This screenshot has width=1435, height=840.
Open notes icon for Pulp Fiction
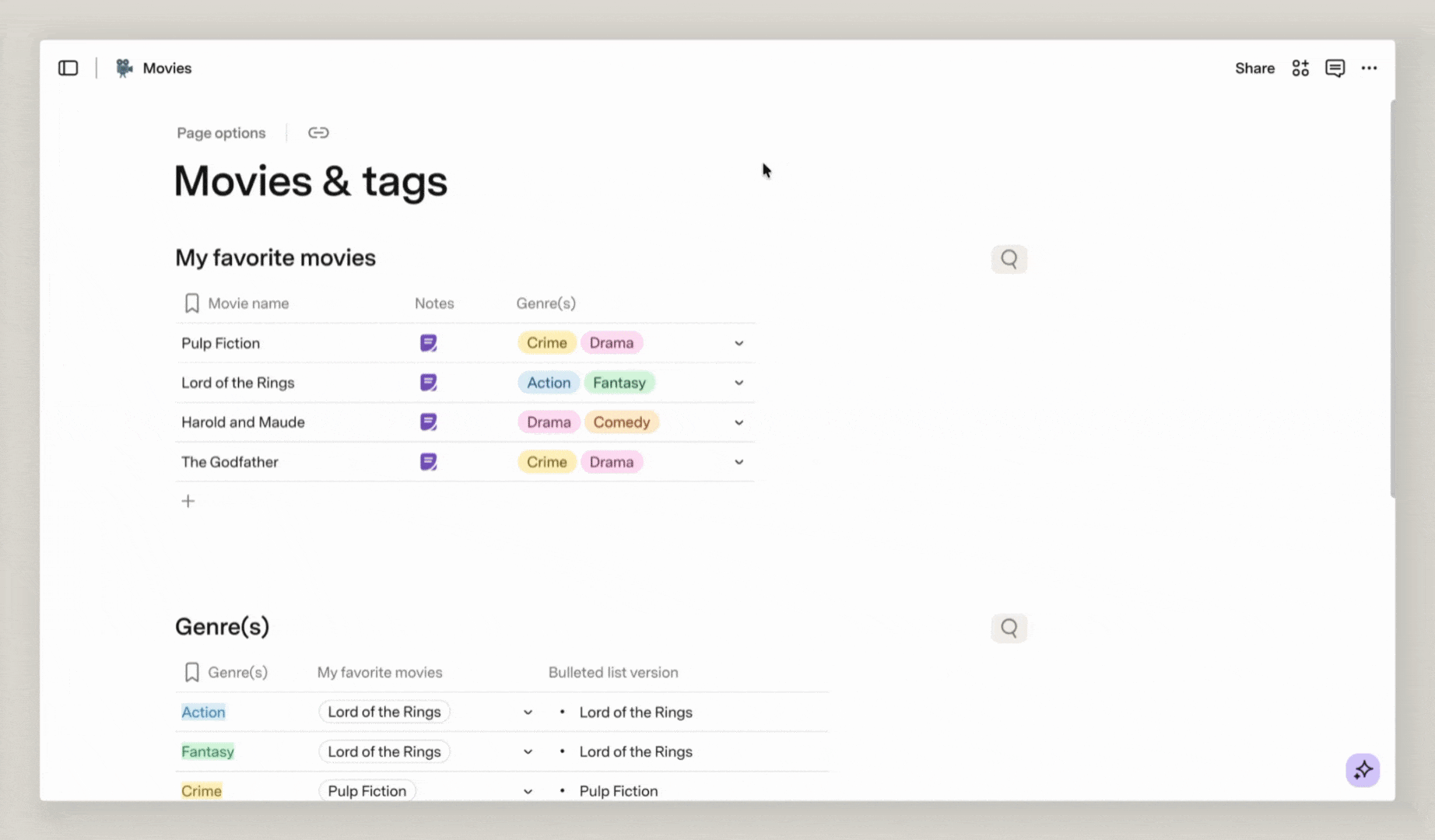click(x=428, y=343)
